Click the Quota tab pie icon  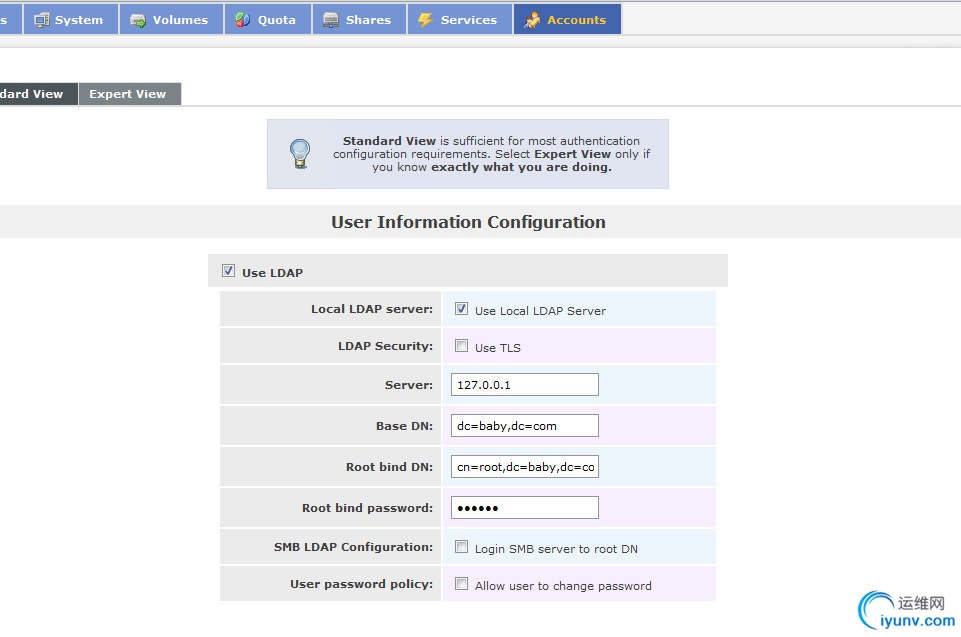[x=242, y=20]
